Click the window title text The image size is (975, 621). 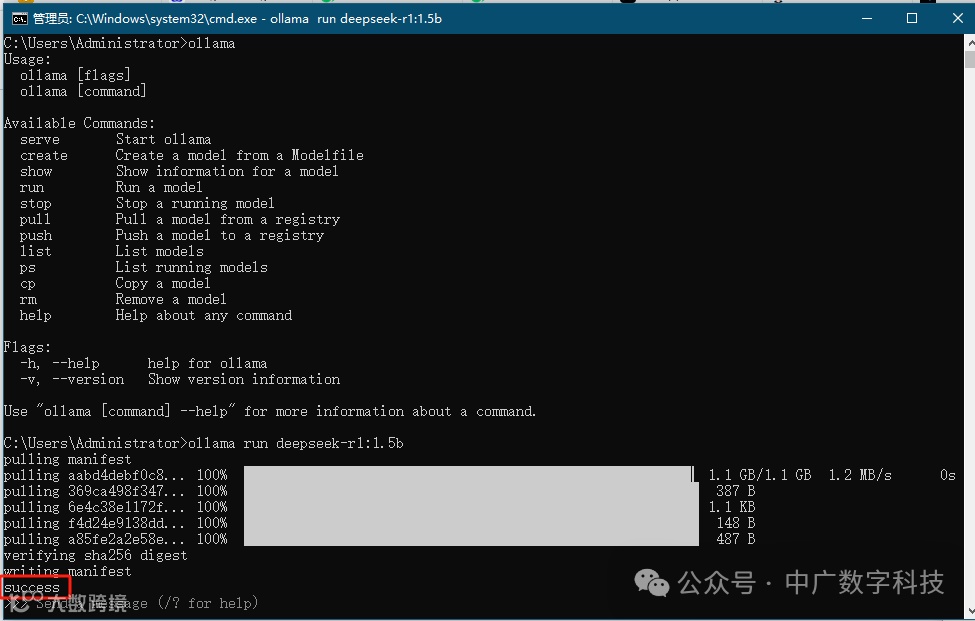(237, 19)
